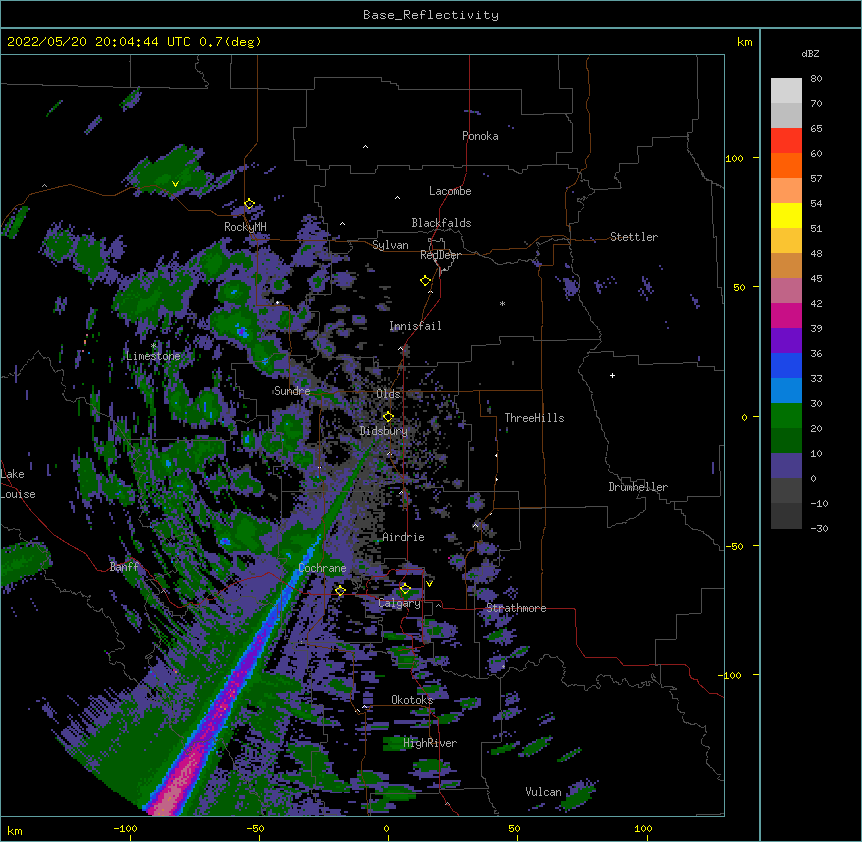
Task: Click the RedDeer label
Action: click(440, 255)
